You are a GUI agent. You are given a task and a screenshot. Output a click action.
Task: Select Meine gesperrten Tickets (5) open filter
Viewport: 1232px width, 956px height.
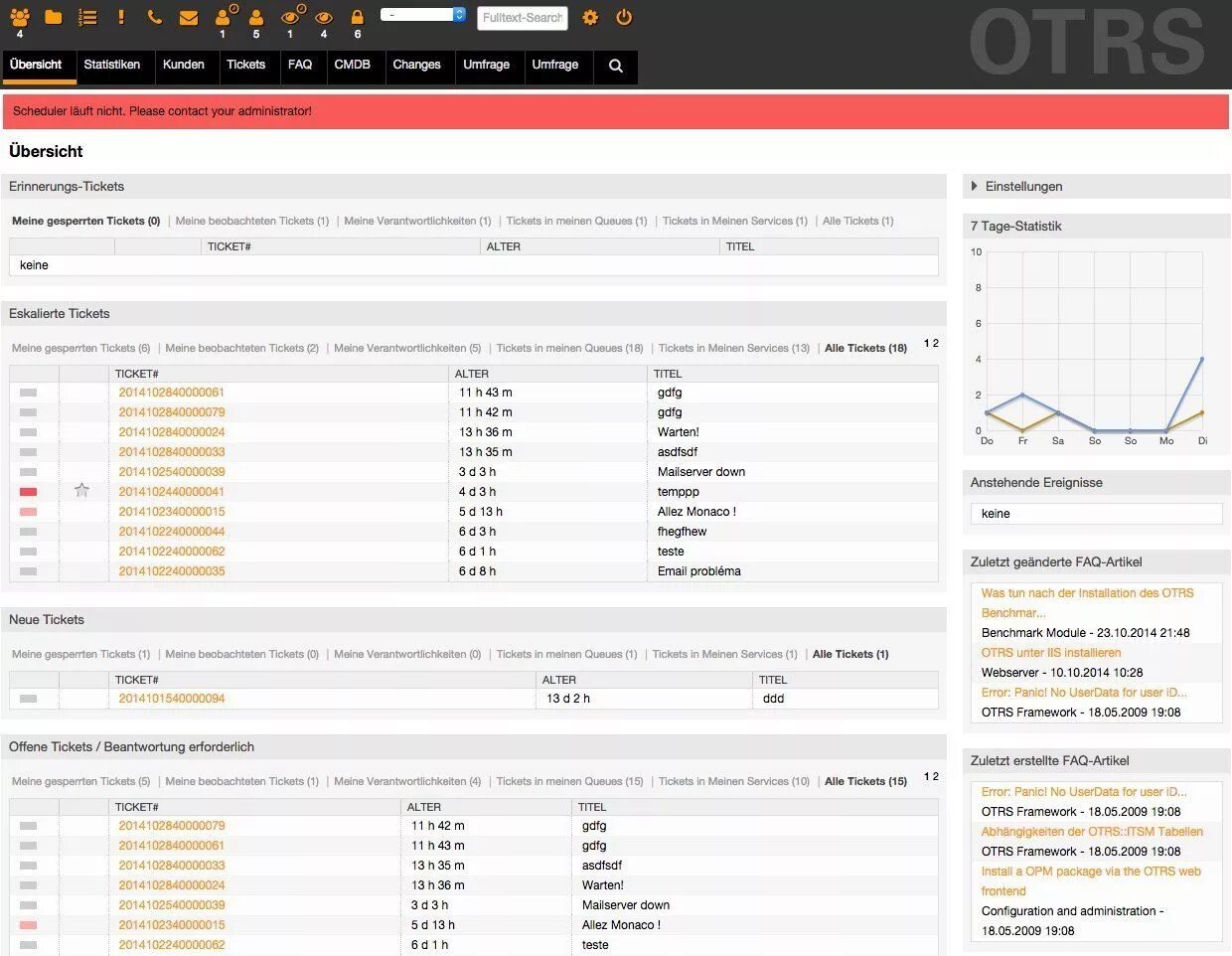click(x=81, y=781)
